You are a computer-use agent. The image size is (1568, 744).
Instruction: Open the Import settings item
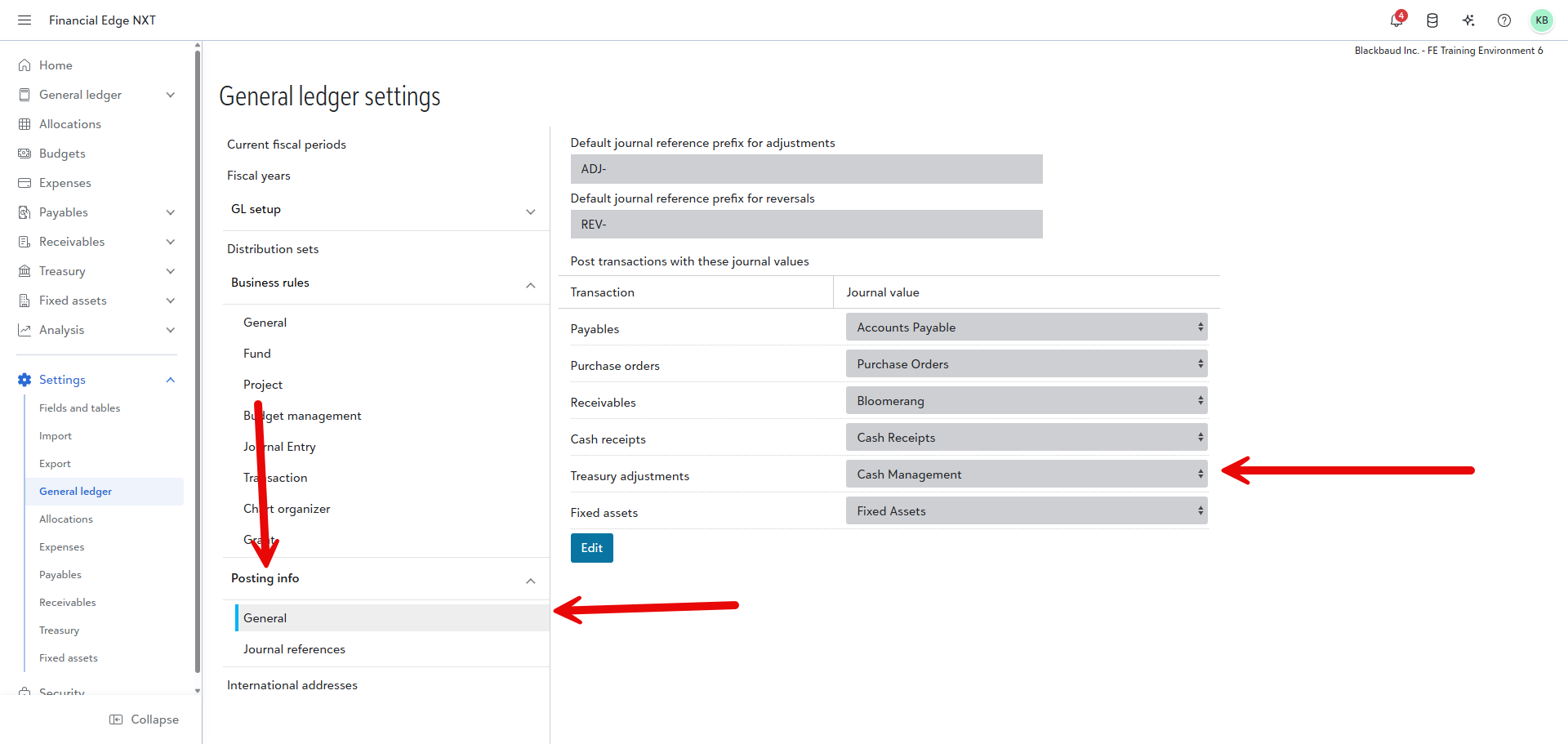pos(56,436)
